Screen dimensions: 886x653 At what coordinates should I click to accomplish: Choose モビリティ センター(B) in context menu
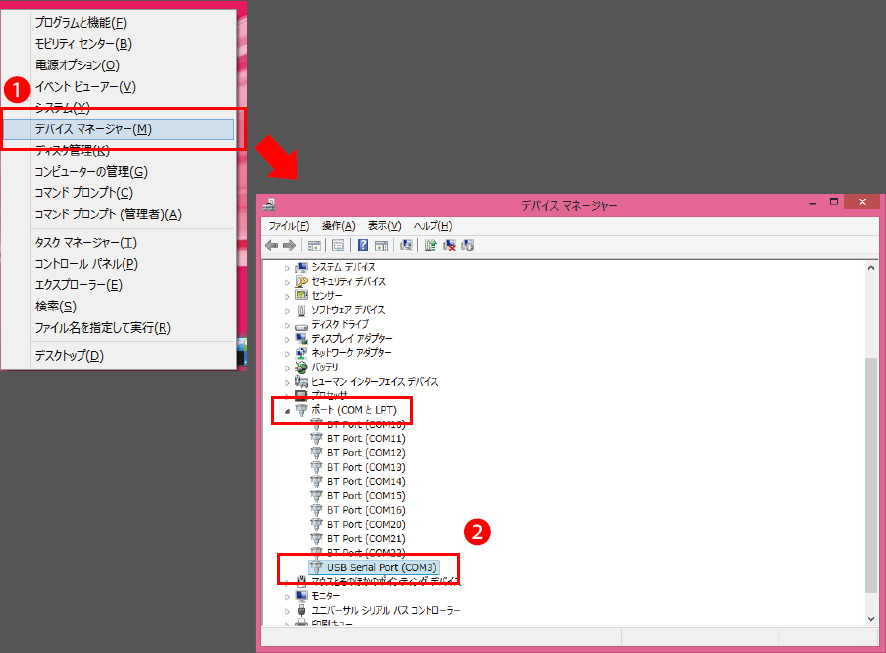click(x=119, y=44)
